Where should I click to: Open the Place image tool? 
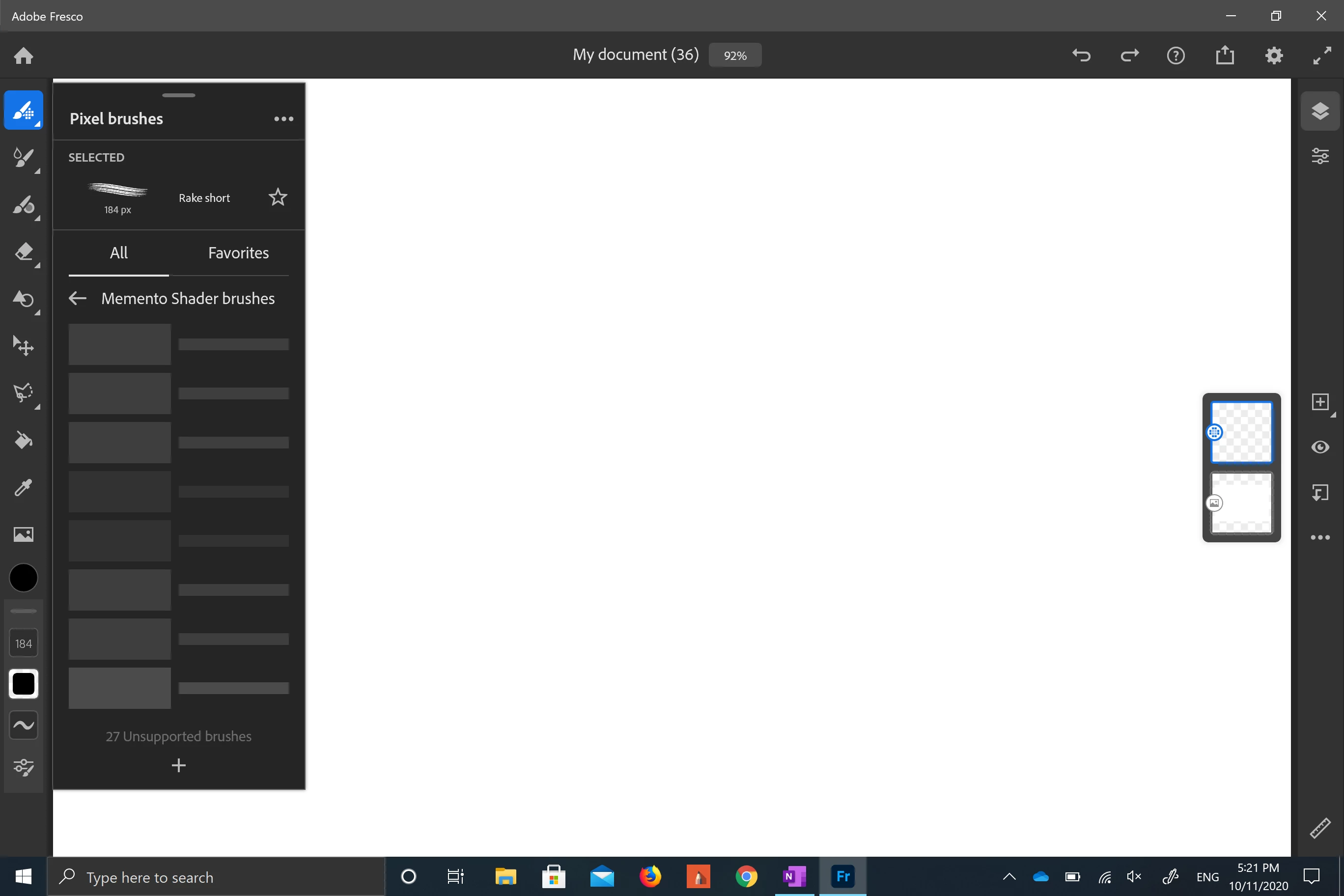[x=24, y=534]
